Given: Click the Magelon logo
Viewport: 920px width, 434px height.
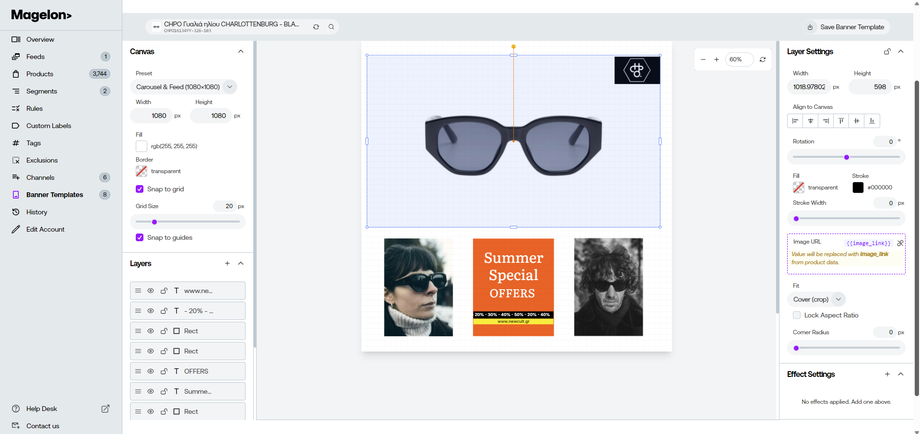Looking at the screenshot, I should click(41, 15).
